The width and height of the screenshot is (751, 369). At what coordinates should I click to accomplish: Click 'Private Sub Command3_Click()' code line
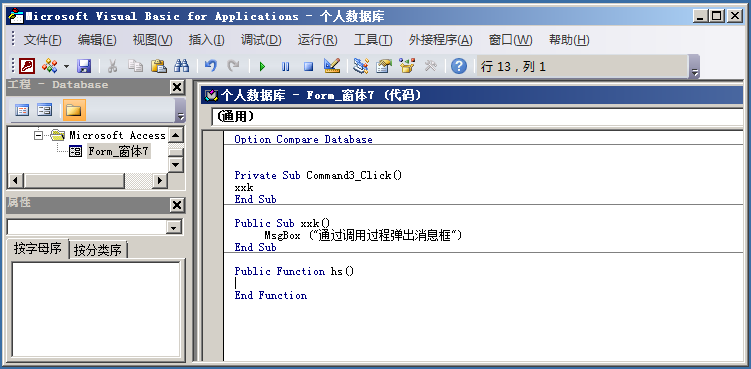click(x=318, y=175)
